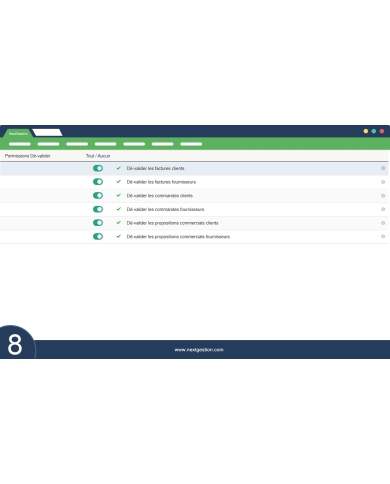Viewport: 390px width, 484px height.
Task: Select text Dé-valider les commandes clients
Action: (x=160, y=196)
